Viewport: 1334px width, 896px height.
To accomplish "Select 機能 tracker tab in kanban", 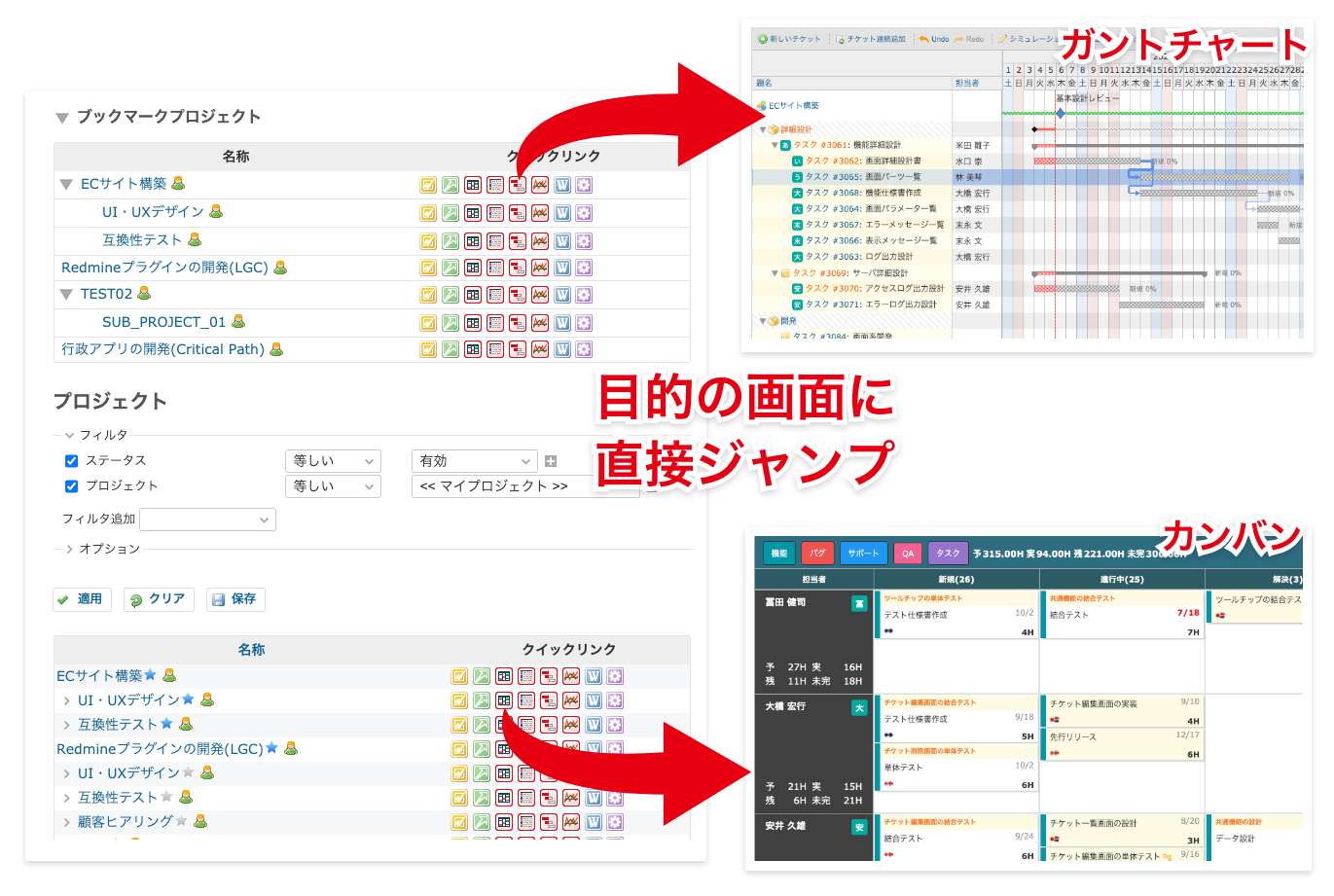I will click(x=779, y=553).
